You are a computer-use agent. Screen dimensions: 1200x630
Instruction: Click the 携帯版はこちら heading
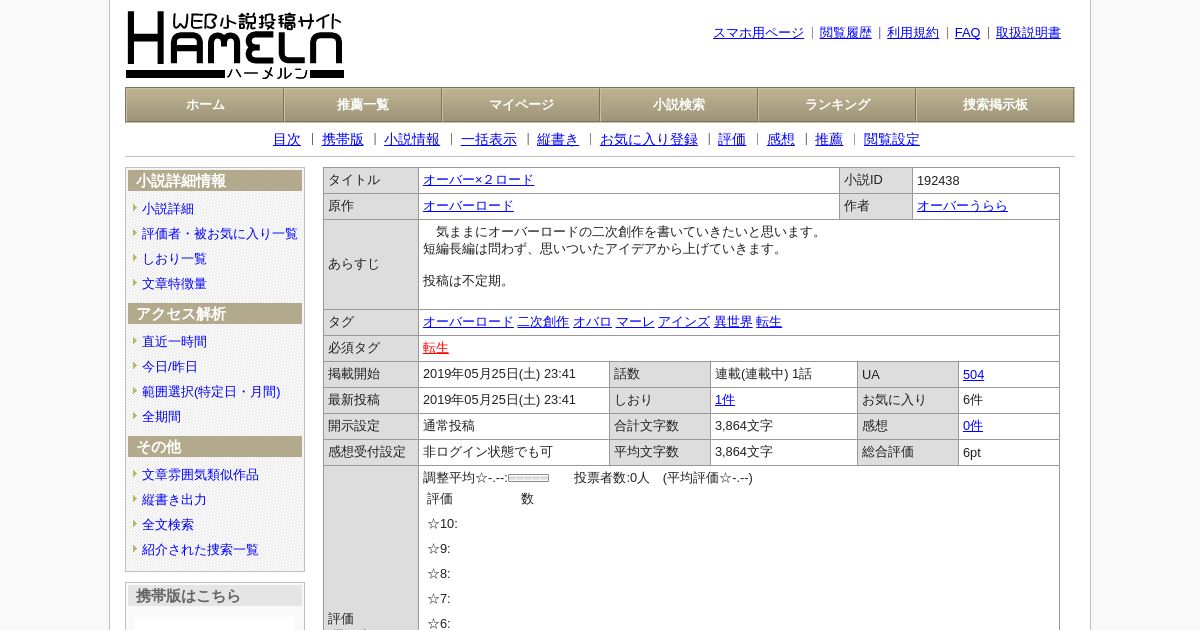(215, 596)
